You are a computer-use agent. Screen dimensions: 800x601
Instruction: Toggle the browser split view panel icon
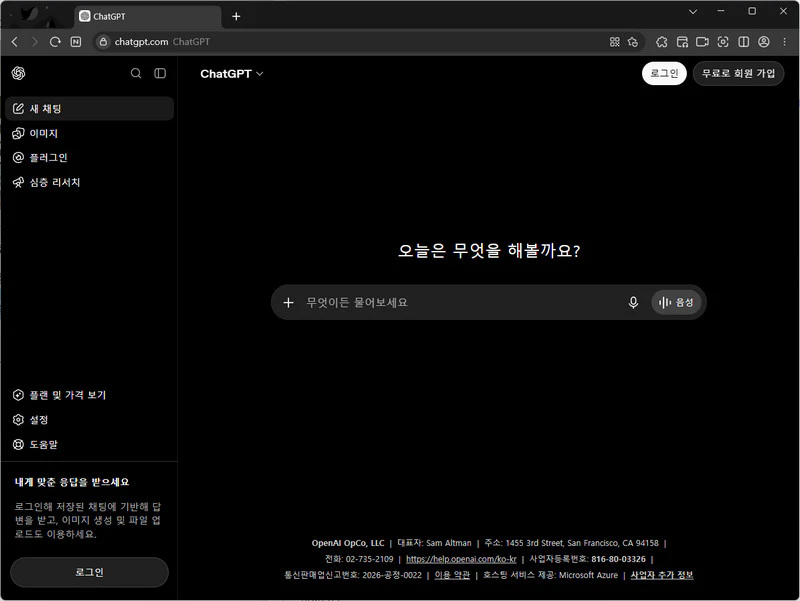tap(744, 42)
